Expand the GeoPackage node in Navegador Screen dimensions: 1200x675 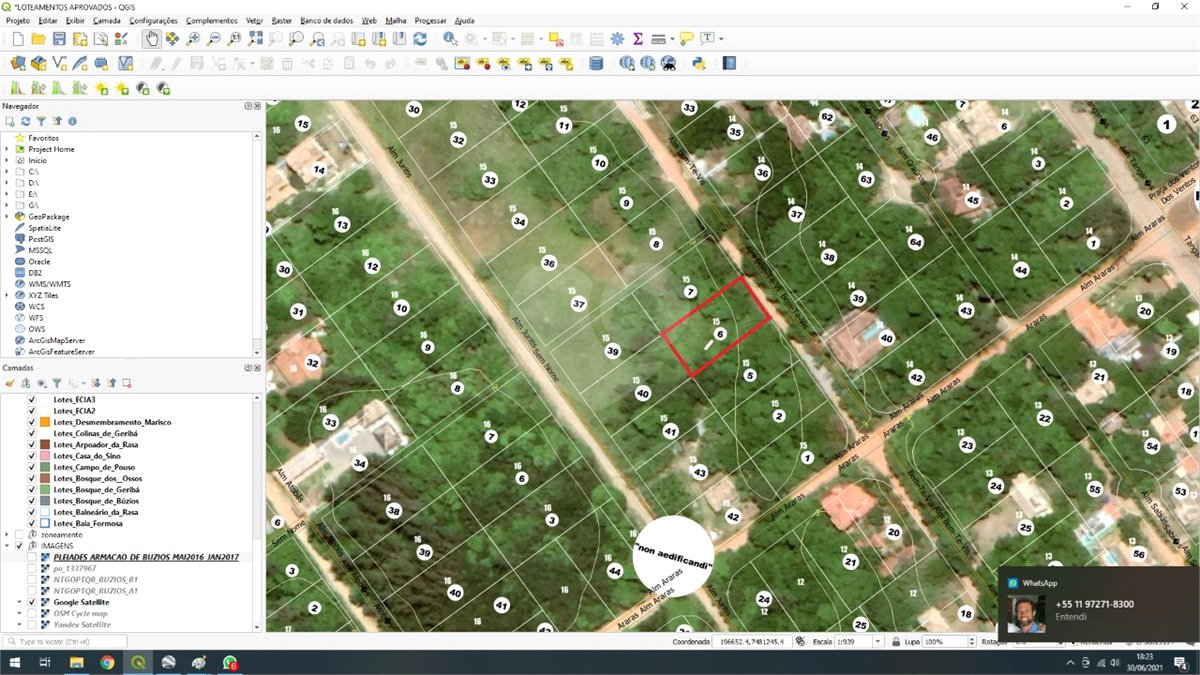tap(7, 217)
